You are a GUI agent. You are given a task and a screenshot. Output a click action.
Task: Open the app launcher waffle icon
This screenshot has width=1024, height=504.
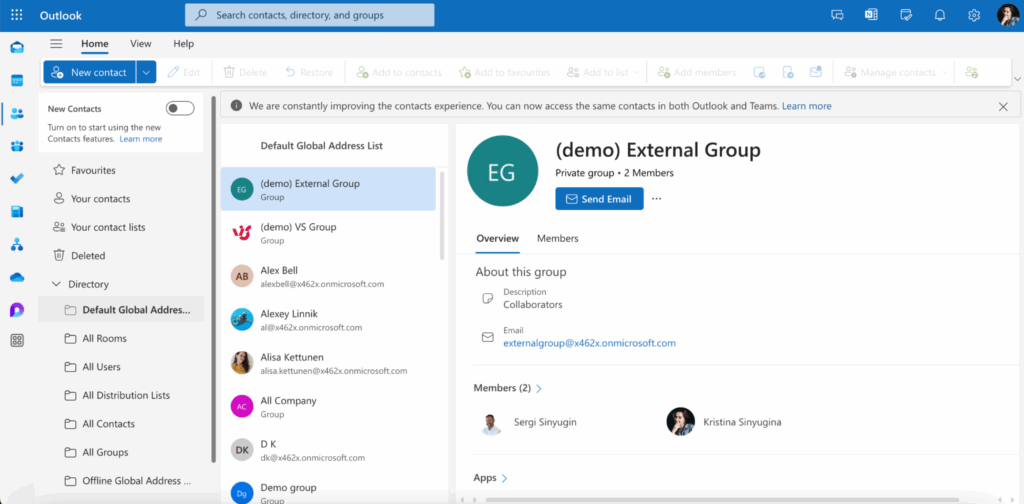(x=17, y=15)
